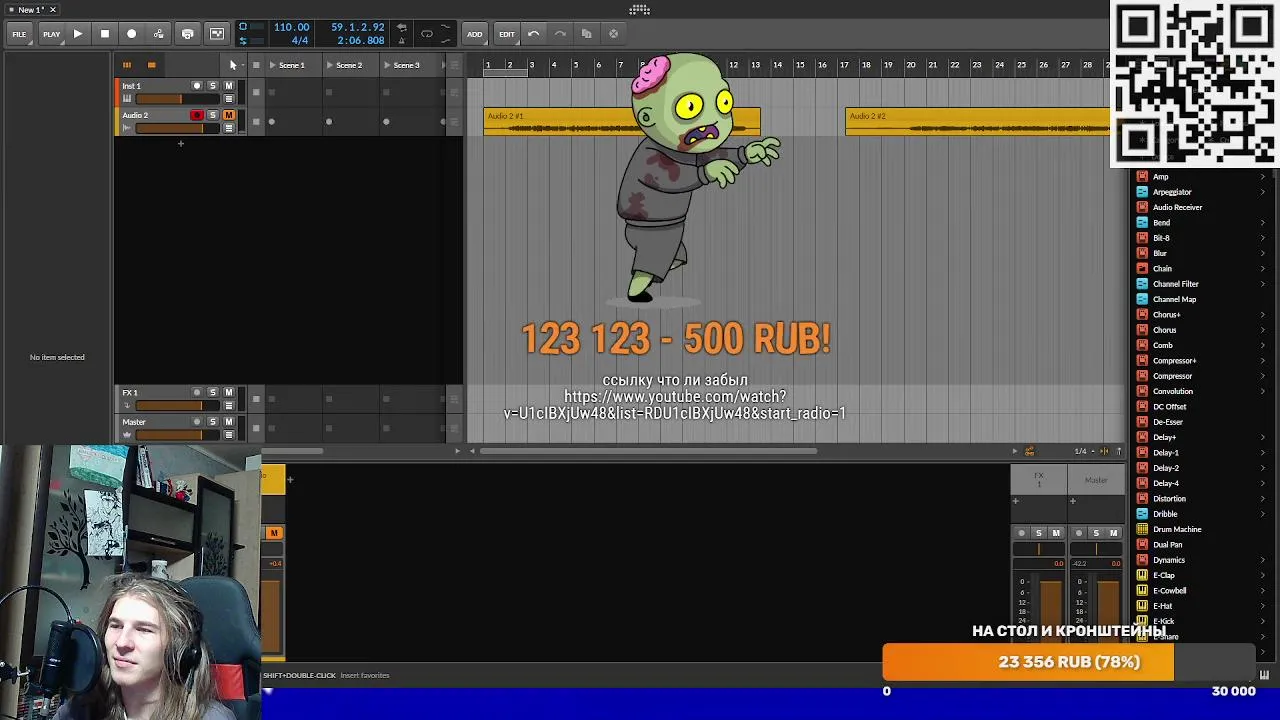
Task: Open the EDIT menu dropdown
Action: click(x=507, y=34)
